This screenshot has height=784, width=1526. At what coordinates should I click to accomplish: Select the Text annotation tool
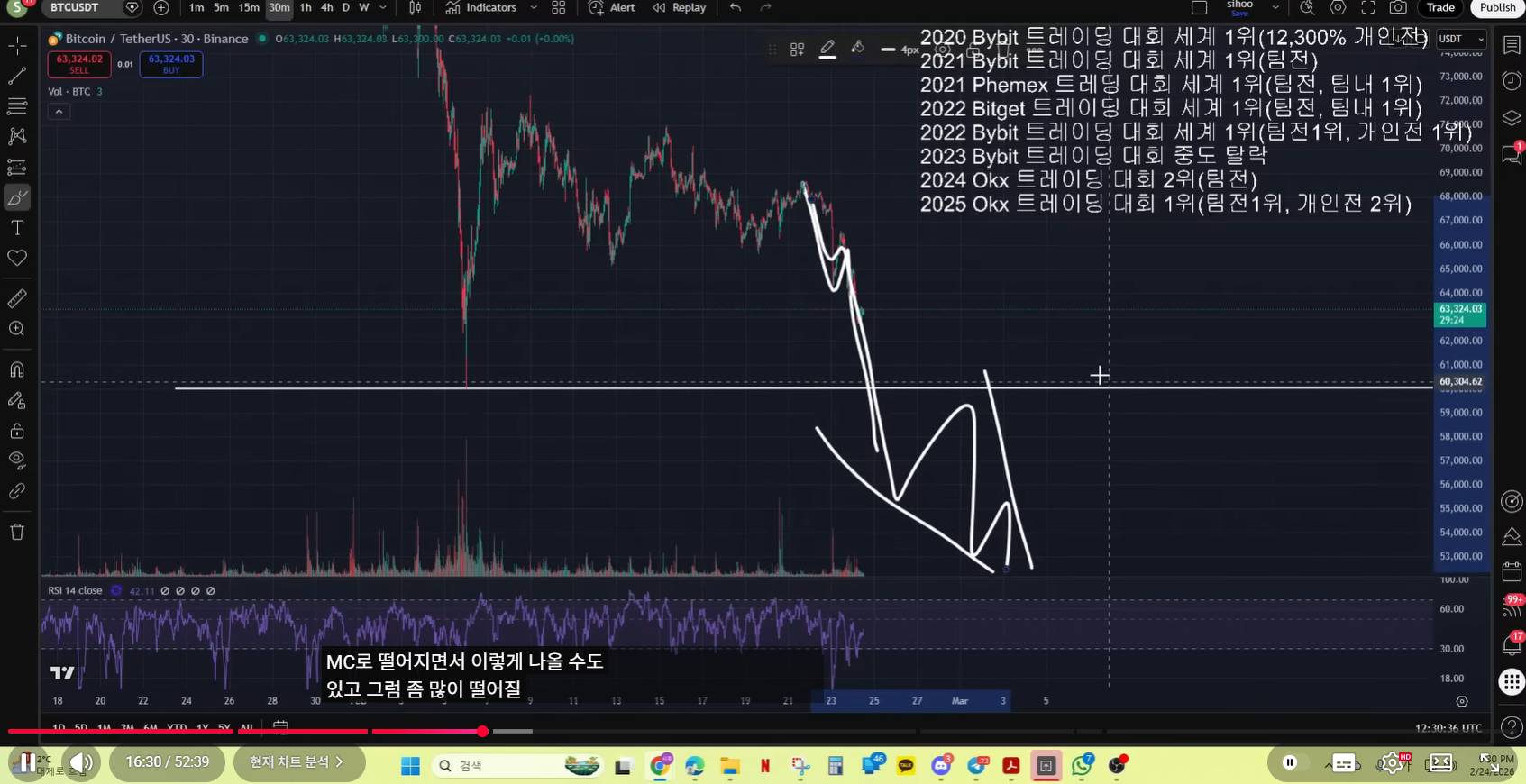coord(17,227)
